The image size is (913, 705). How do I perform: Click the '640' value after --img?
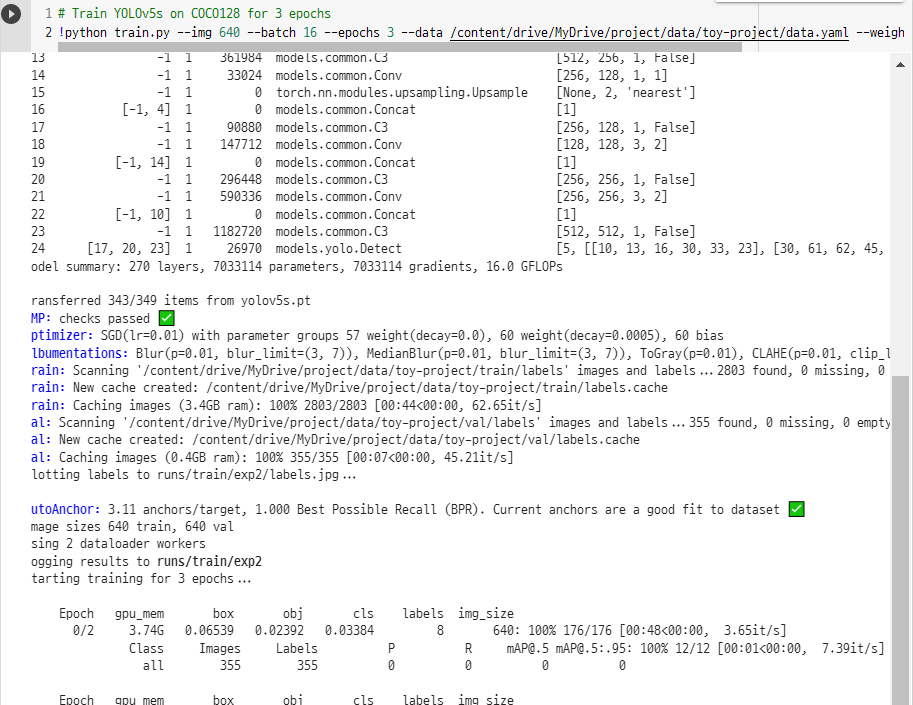click(x=229, y=33)
